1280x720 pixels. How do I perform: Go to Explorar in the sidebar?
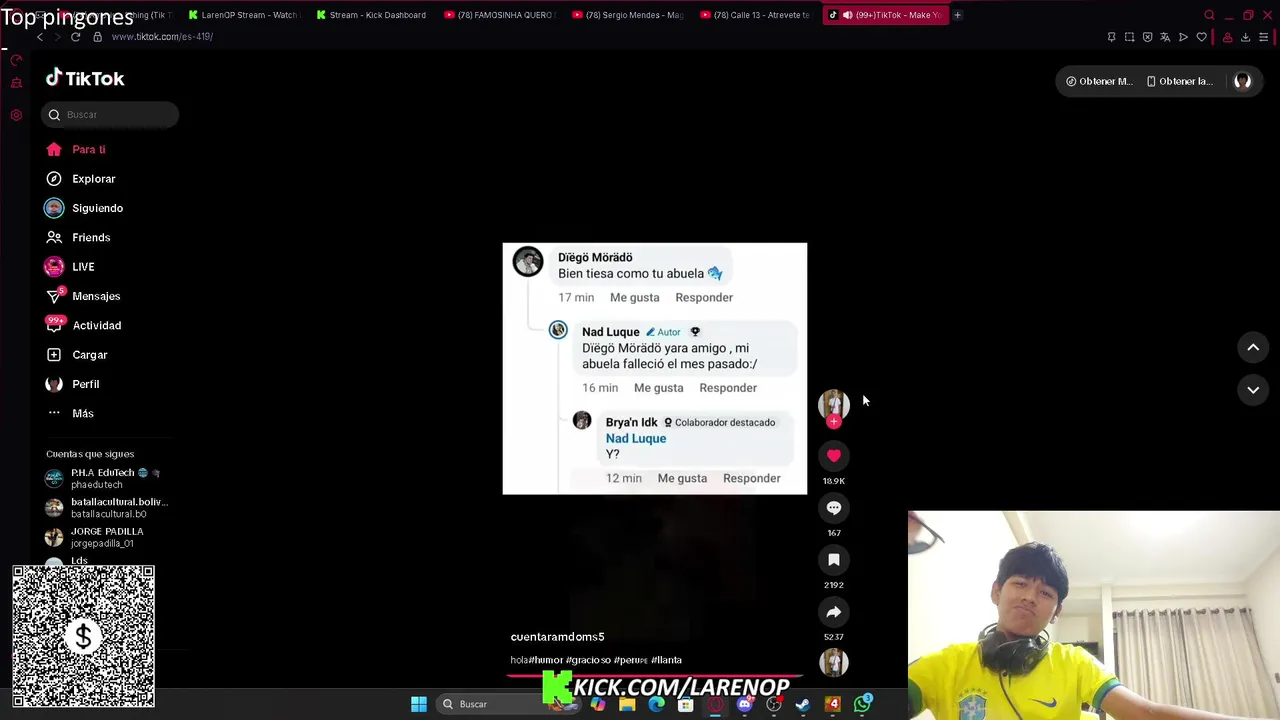tap(80, 179)
